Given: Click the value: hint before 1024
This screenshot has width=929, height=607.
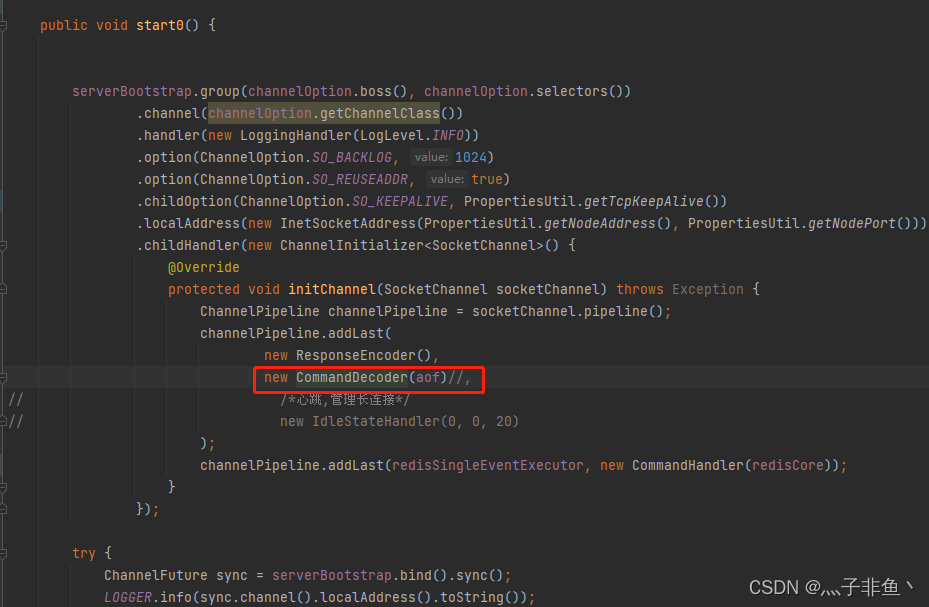Looking at the screenshot, I should [431, 157].
